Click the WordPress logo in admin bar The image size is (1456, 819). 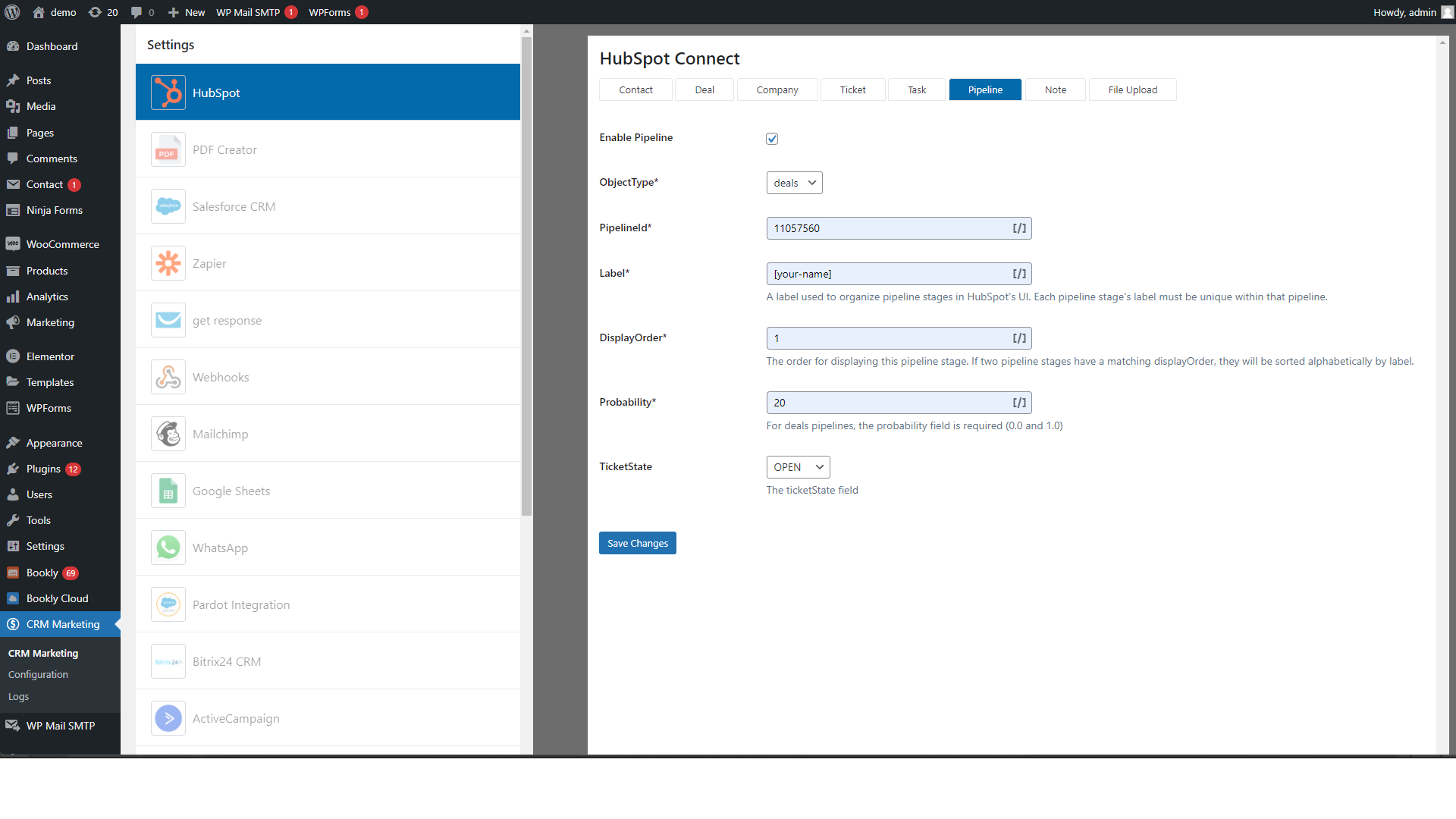(12, 12)
